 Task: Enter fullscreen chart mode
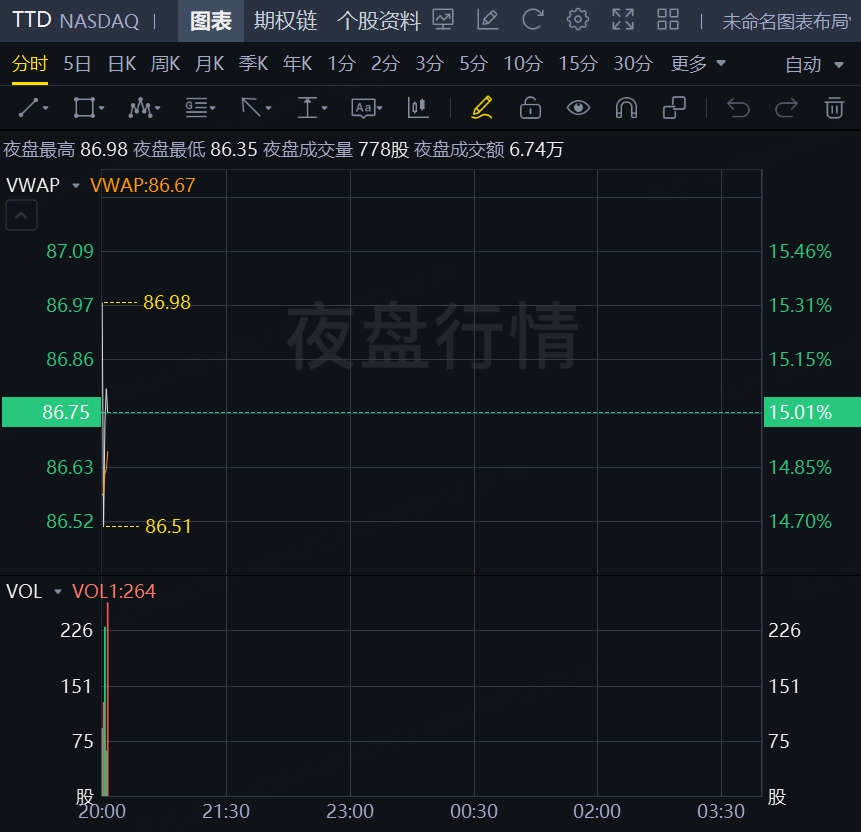pos(622,20)
